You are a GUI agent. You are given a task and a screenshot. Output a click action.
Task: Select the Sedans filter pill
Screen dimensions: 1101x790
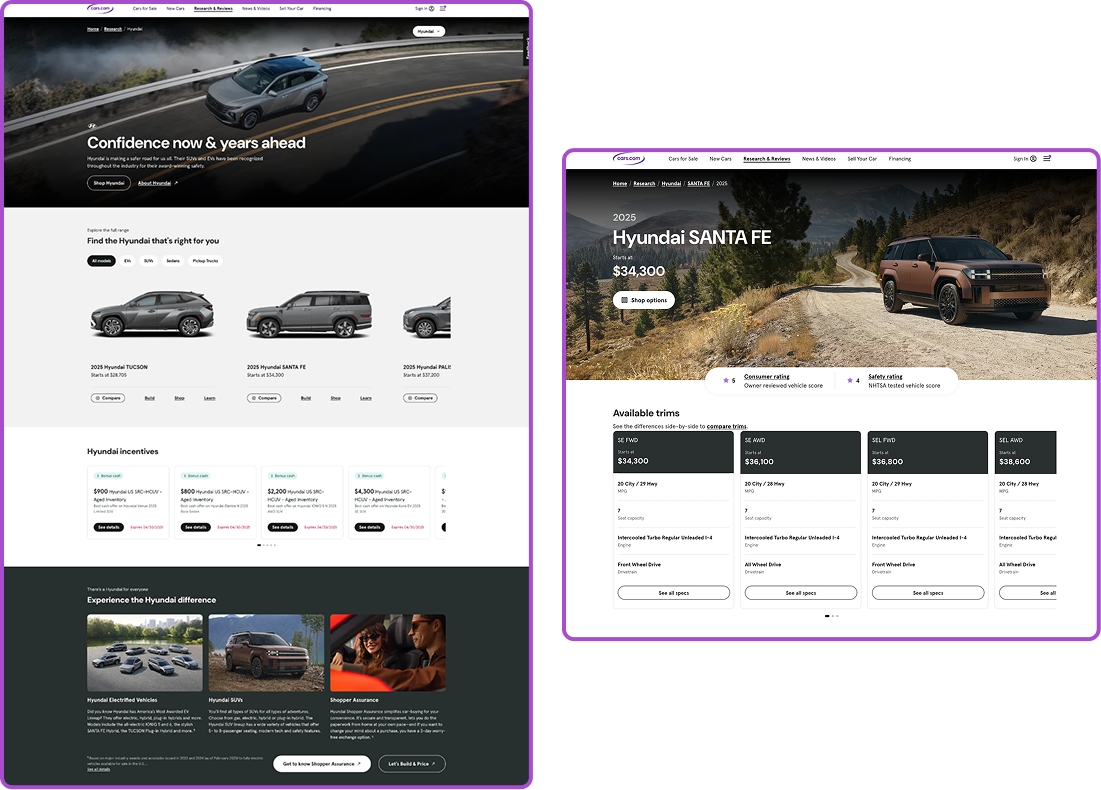173,261
